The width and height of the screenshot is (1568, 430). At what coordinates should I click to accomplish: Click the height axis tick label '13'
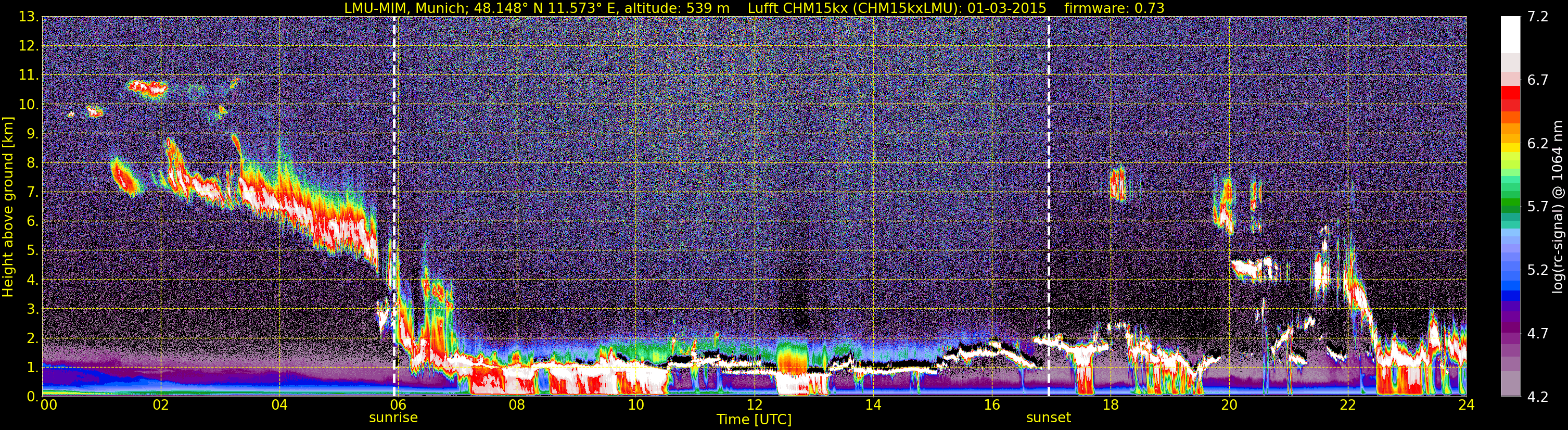pos(28,17)
